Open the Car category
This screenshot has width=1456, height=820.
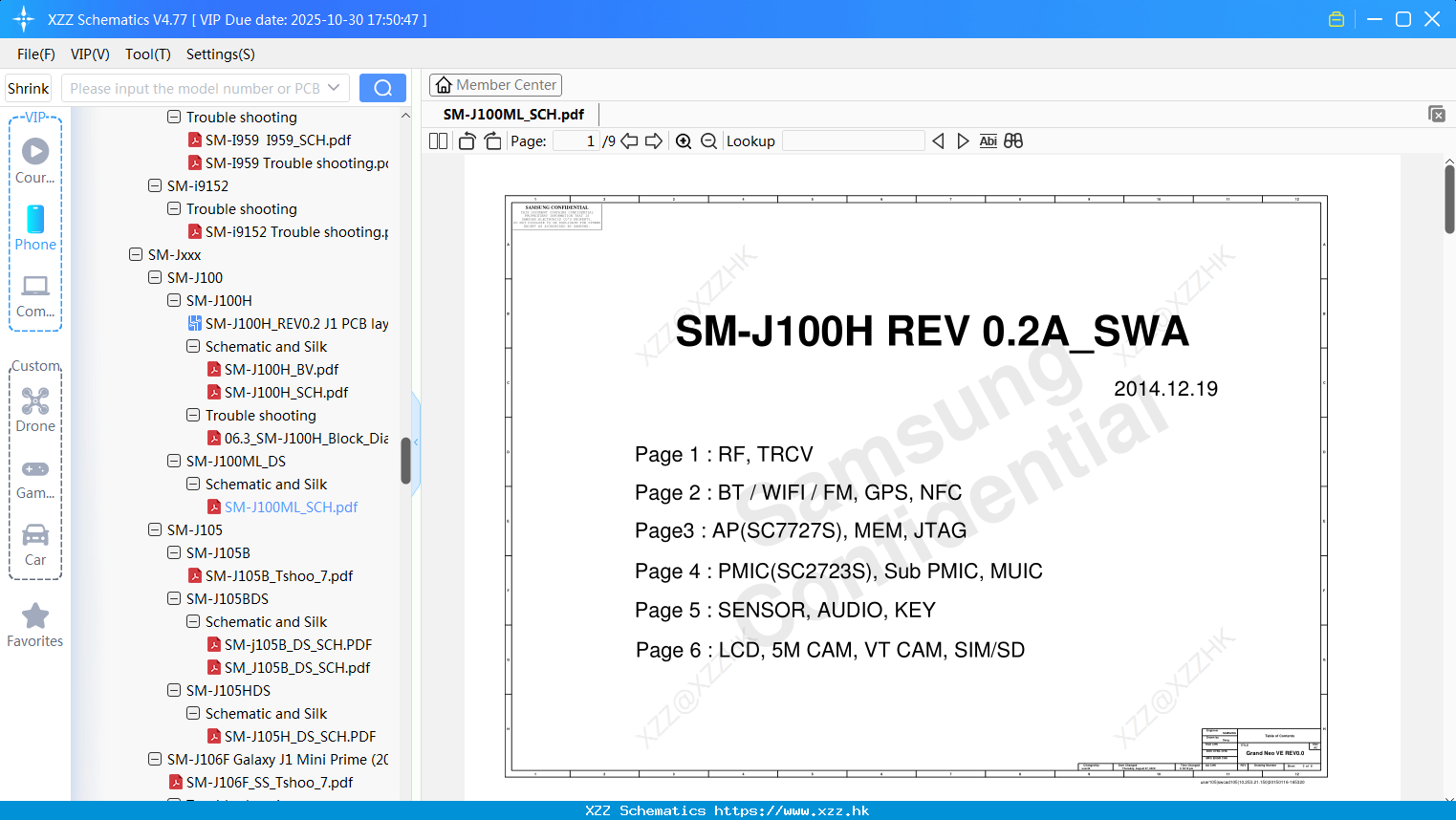(35, 544)
